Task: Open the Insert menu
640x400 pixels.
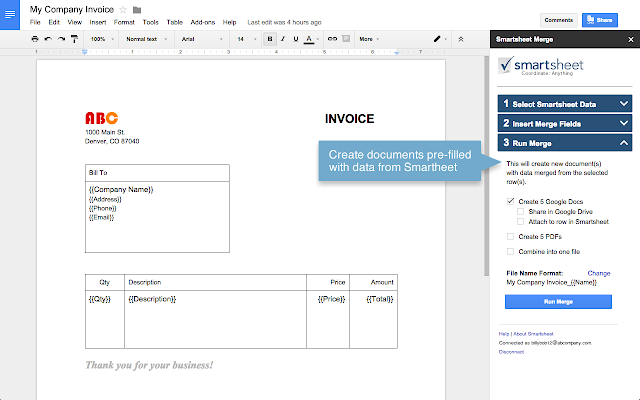Action: point(98,22)
